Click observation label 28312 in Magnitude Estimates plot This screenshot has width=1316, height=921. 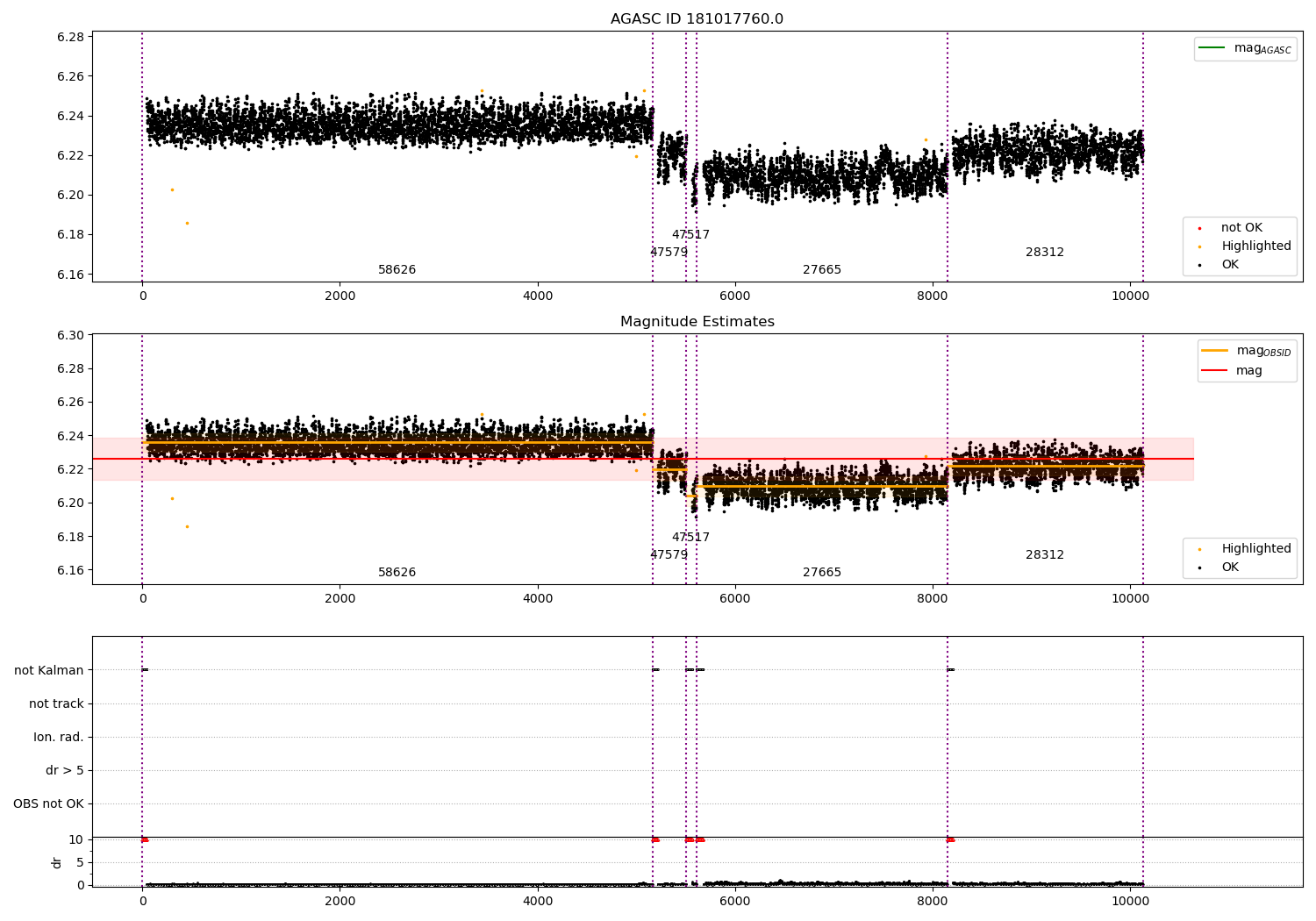(x=1045, y=555)
